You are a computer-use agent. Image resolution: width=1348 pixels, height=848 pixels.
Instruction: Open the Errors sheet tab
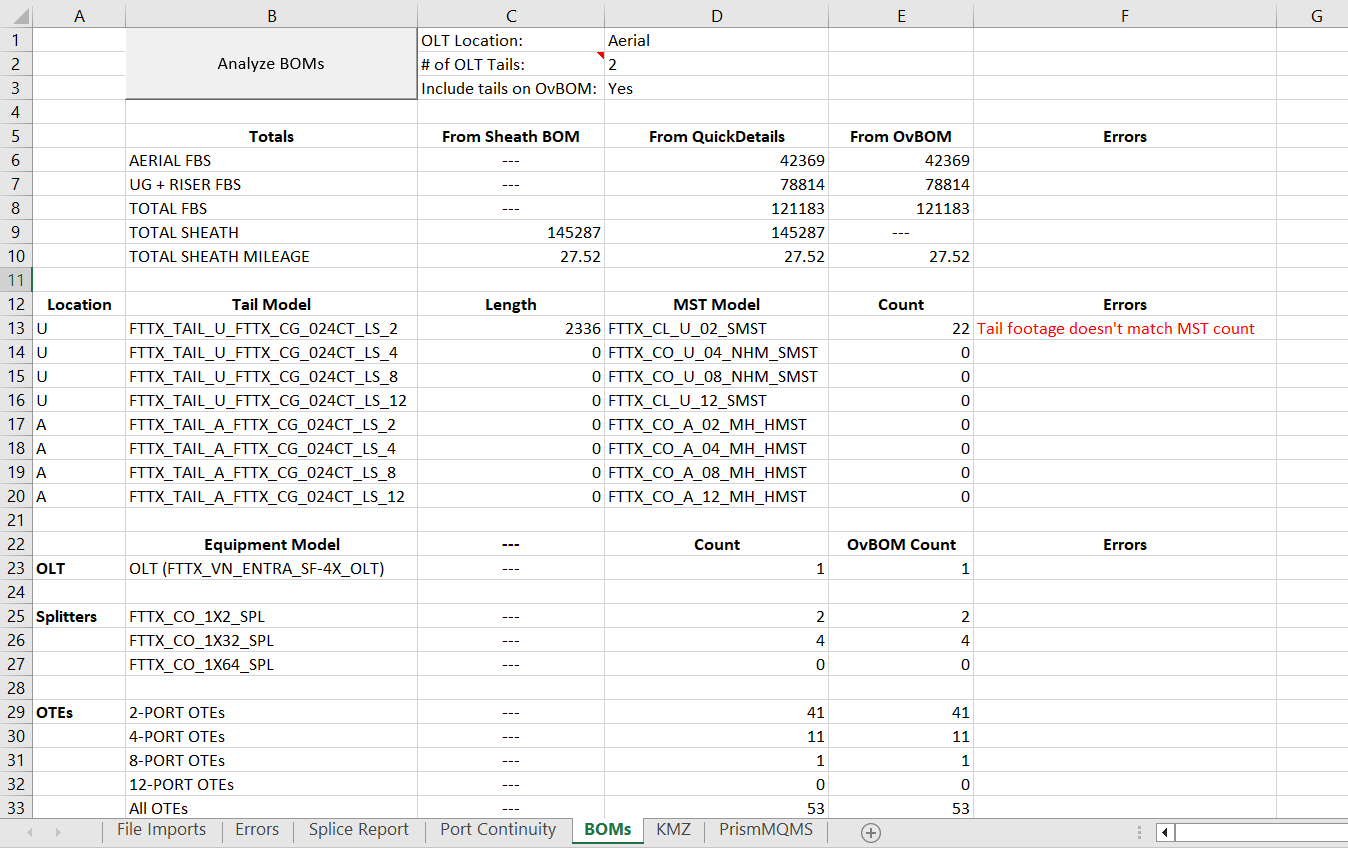(x=257, y=830)
